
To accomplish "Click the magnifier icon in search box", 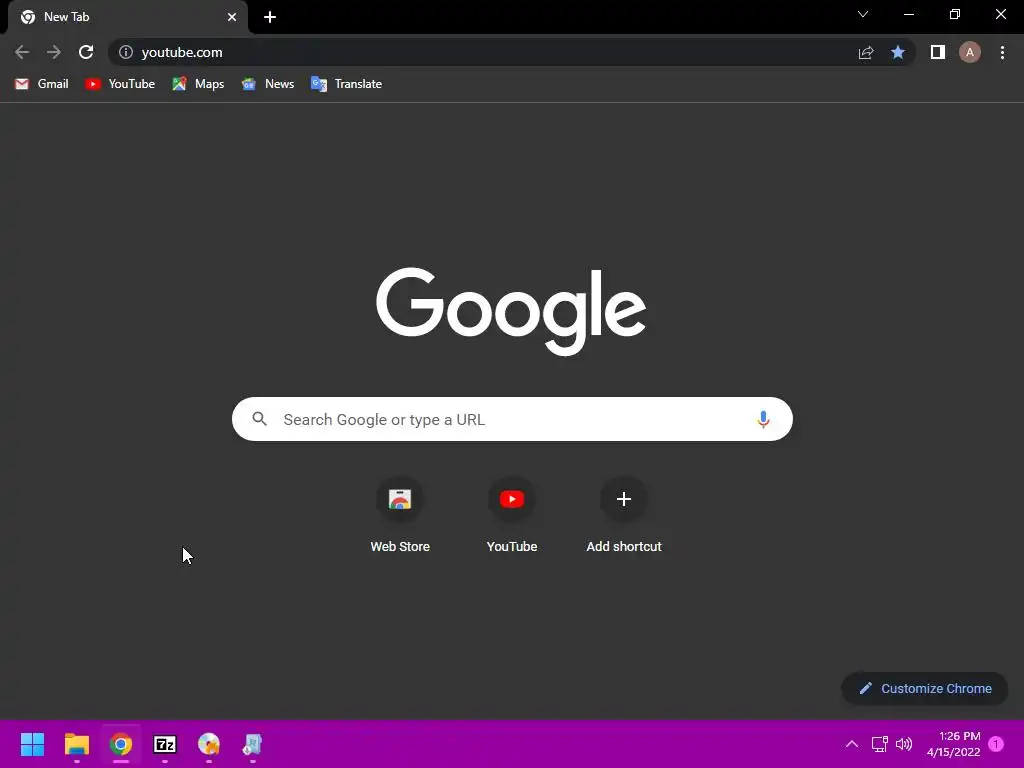I will click(259, 419).
